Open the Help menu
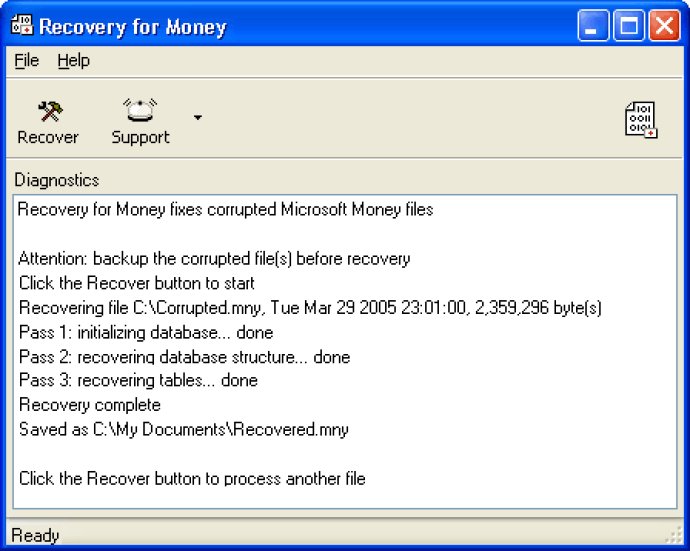 click(73, 60)
